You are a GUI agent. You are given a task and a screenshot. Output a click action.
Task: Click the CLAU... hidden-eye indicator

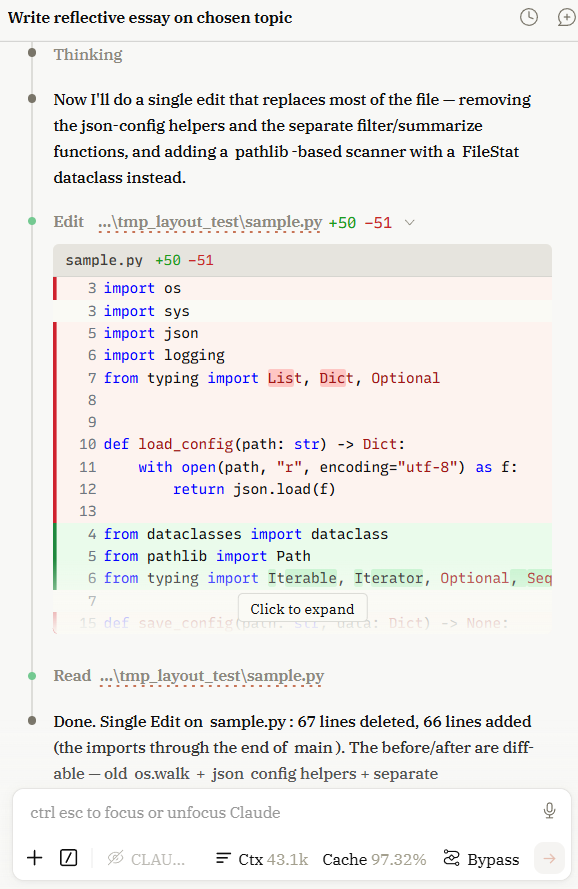pyautogui.click(x=146, y=859)
